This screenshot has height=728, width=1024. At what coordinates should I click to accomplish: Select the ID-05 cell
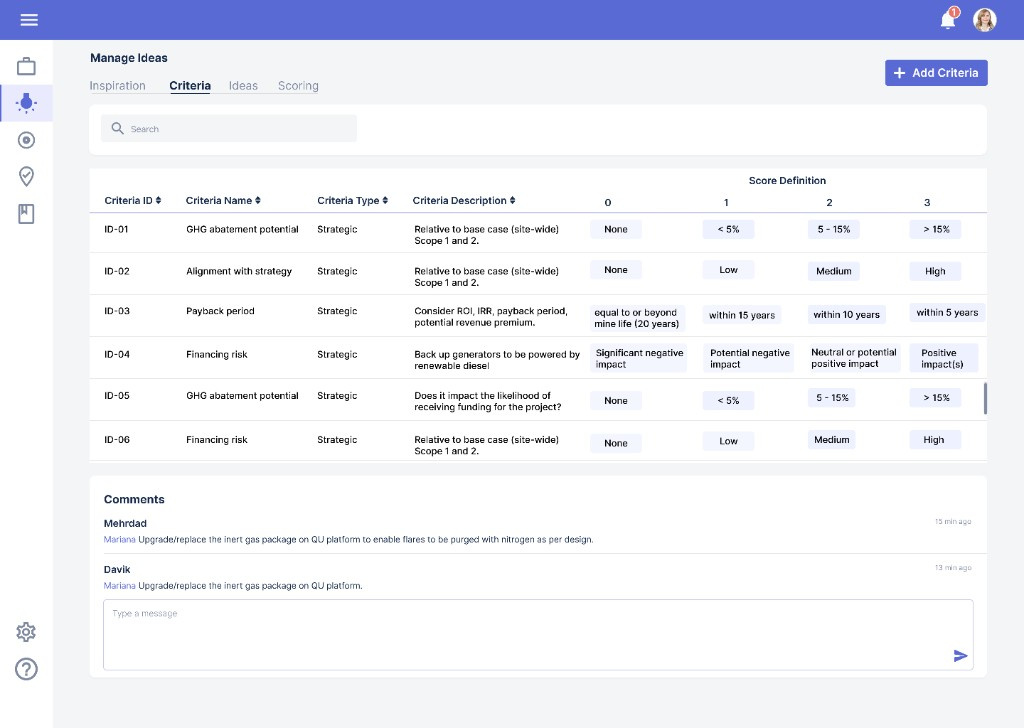tap(117, 396)
